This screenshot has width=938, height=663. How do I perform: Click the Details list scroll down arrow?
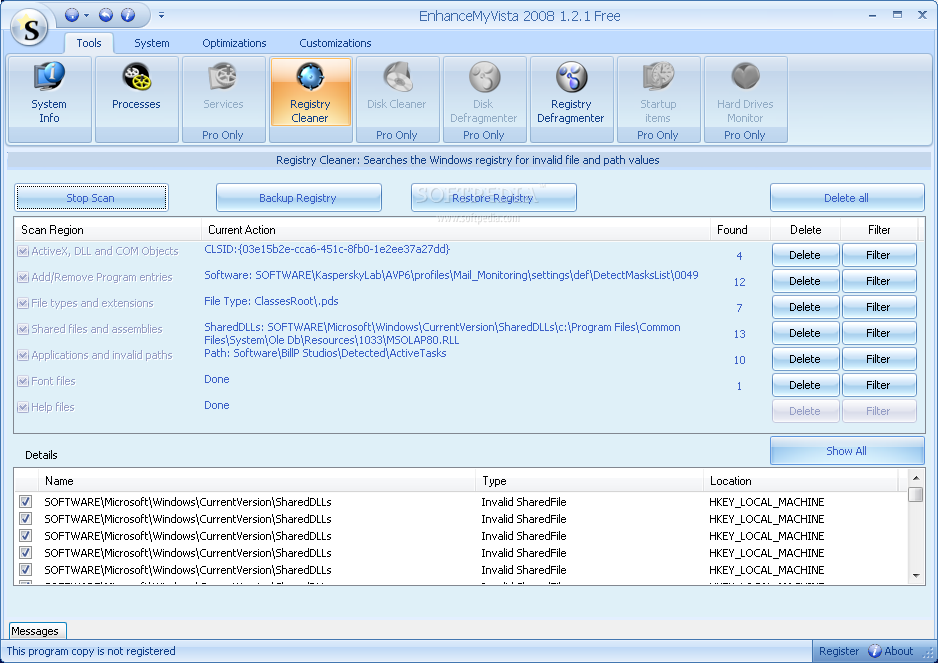click(915, 576)
